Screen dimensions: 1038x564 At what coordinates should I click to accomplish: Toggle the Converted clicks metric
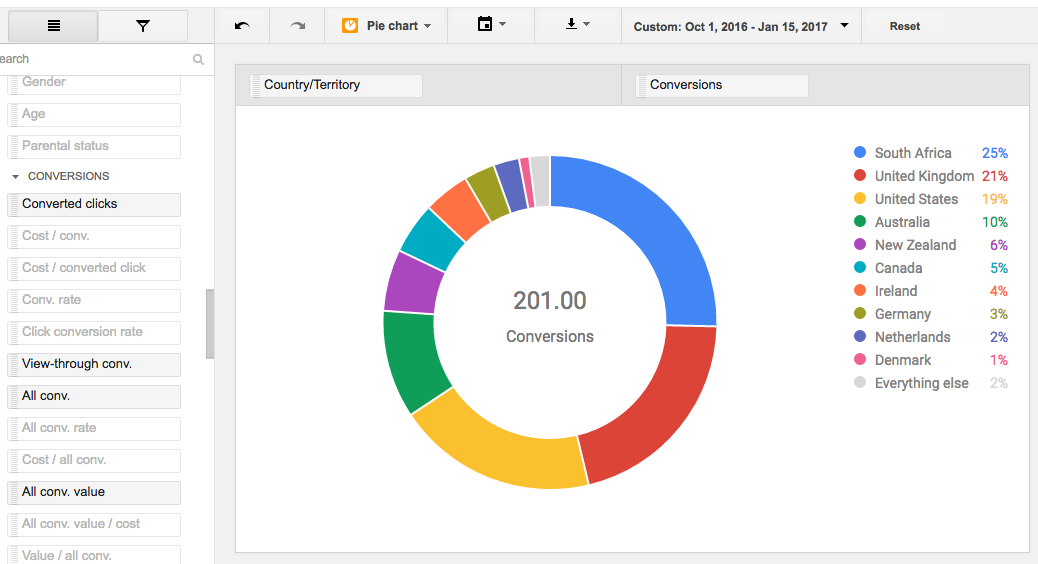(x=94, y=204)
